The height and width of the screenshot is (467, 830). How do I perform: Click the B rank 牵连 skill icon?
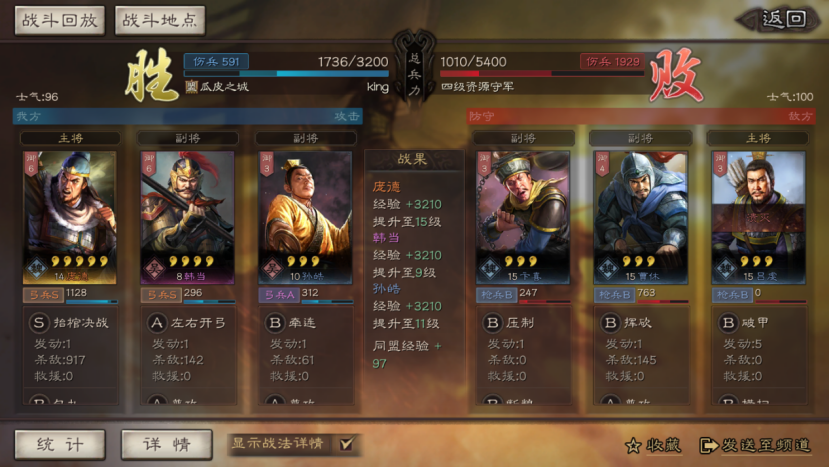coord(275,322)
